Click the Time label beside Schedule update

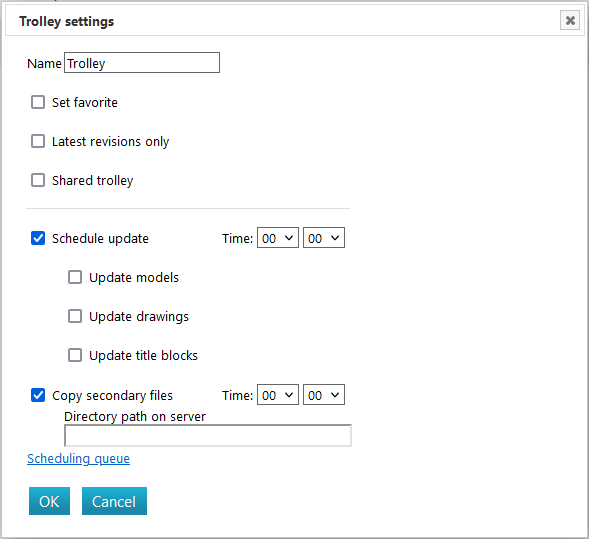[x=237, y=239]
